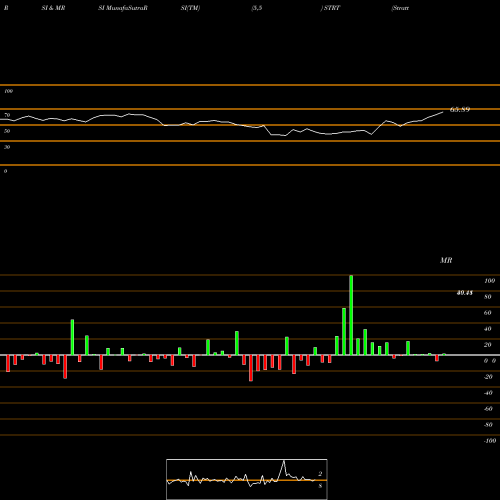Click the RSI current value label 65.89
Viewport: 500px width, 500px height.
(460, 109)
